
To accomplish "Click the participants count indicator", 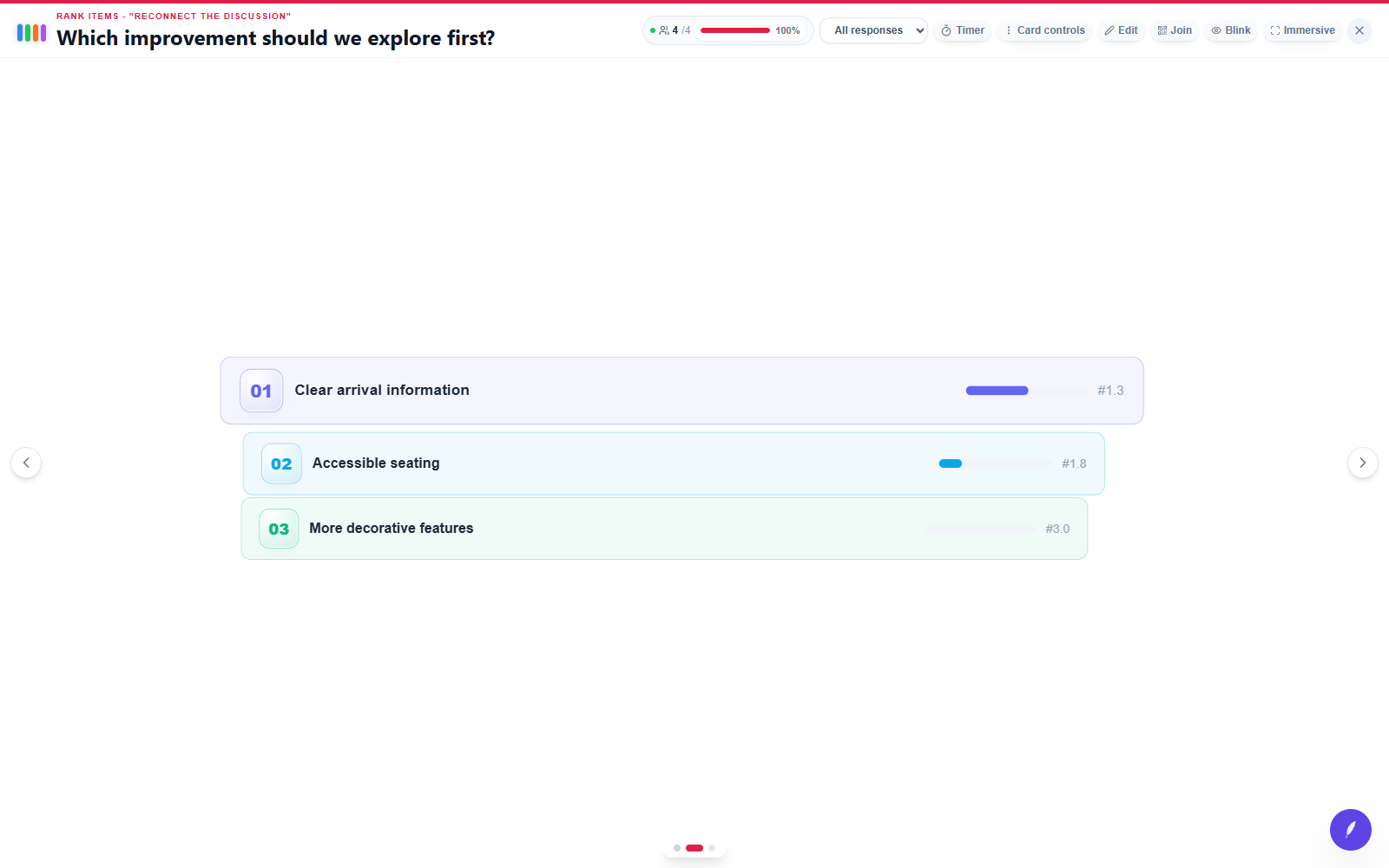I will pyautogui.click(x=675, y=30).
